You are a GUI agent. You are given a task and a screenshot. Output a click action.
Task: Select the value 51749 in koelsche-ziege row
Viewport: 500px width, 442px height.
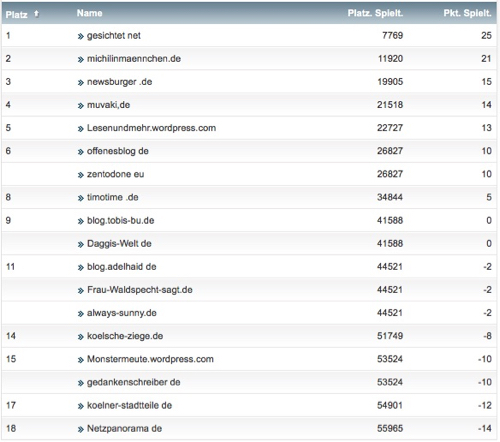pos(390,336)
